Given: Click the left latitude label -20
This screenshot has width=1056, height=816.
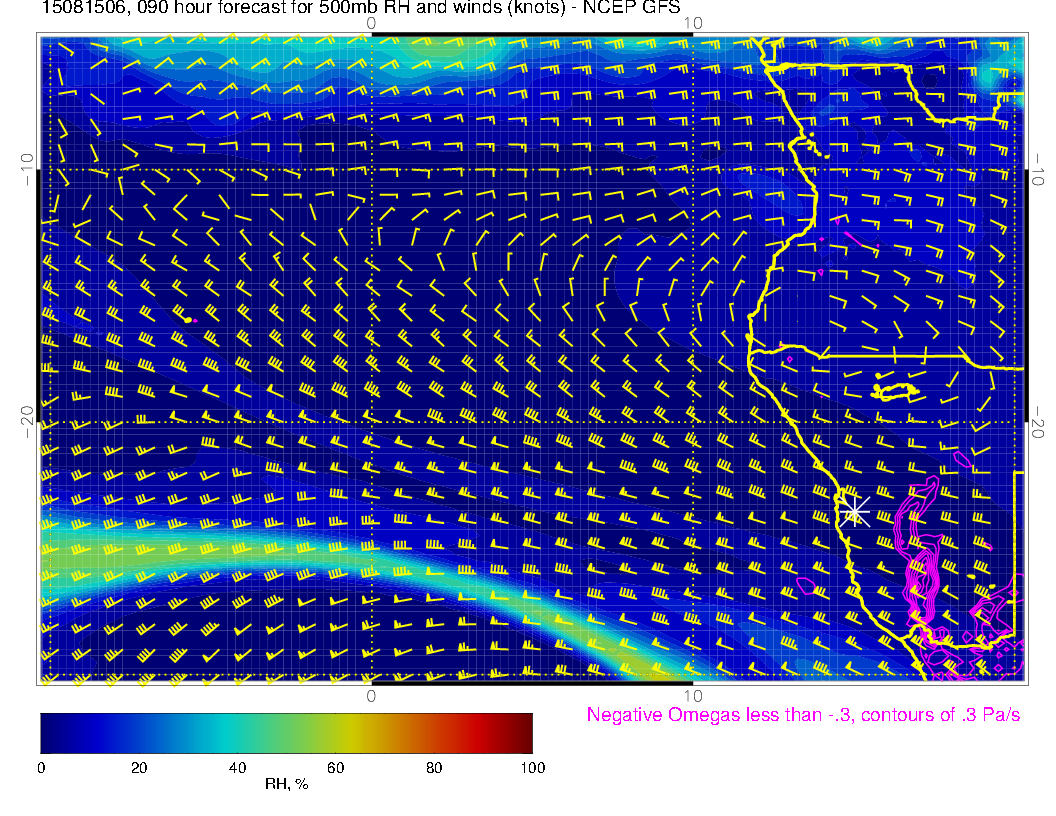Looking at the screenshot, I should [27, 421].
